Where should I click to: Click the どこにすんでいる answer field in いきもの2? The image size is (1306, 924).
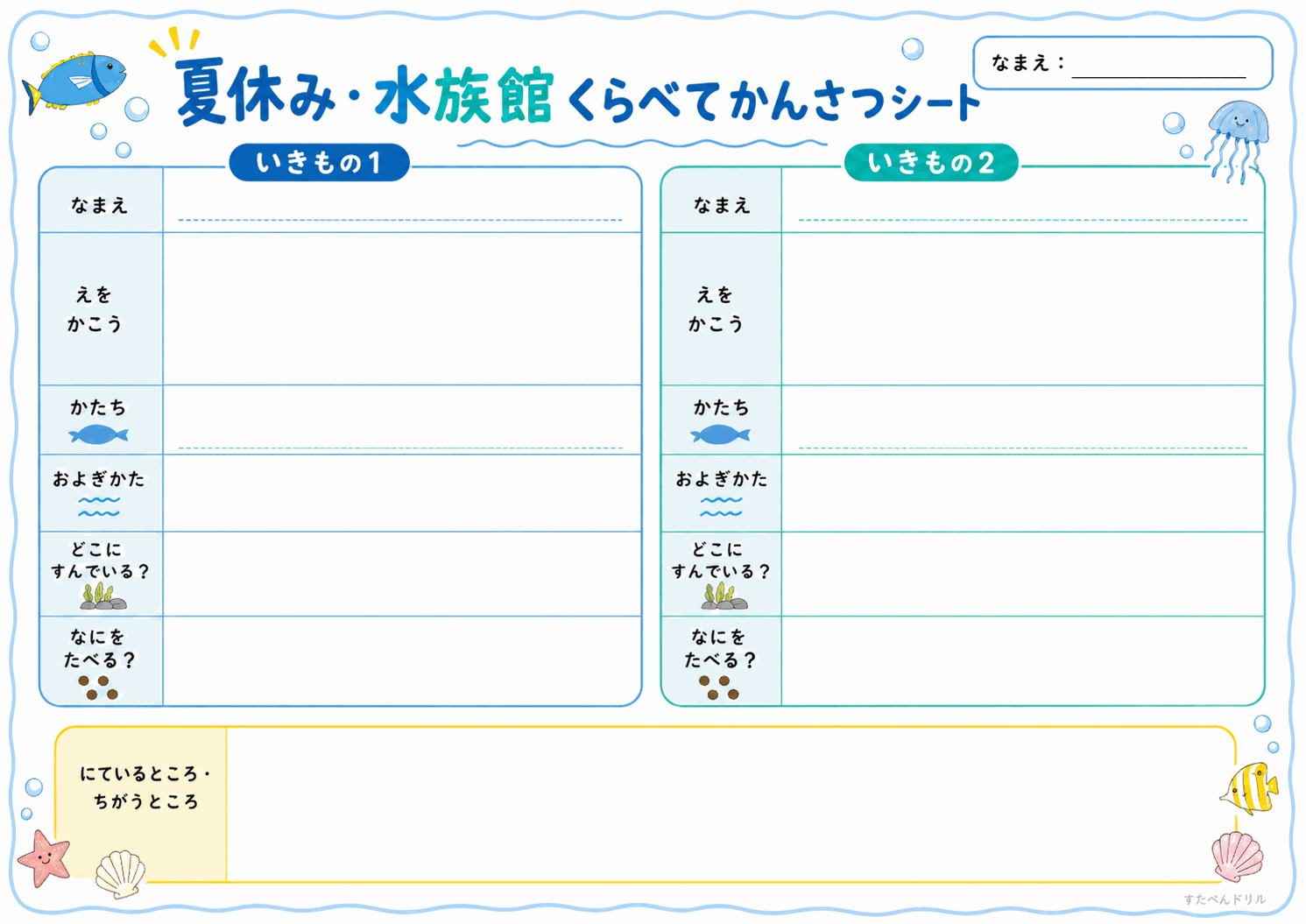coord(1023,574)
